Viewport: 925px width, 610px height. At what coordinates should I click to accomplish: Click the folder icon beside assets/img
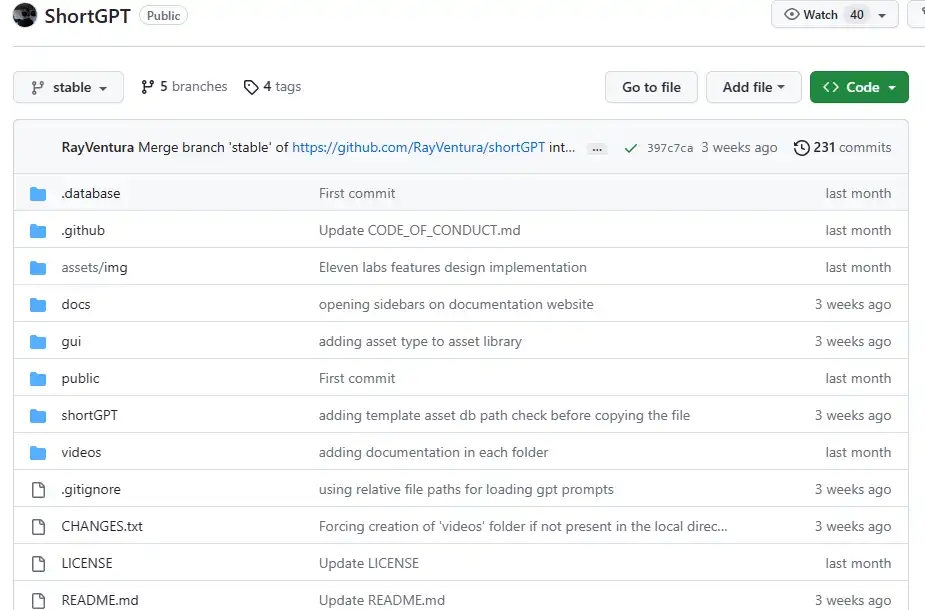pos(38,268)
